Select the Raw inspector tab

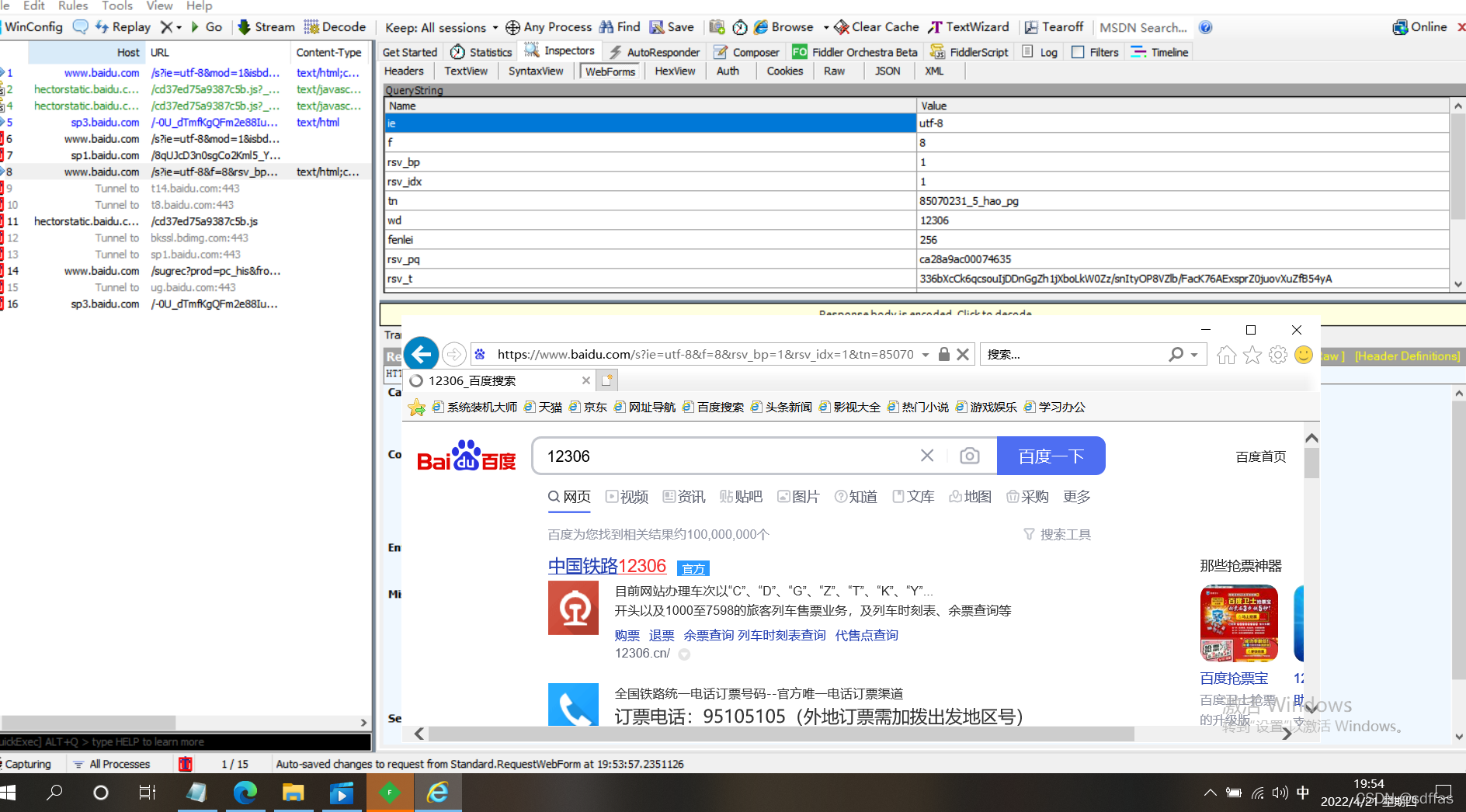[x=834, y=71]
